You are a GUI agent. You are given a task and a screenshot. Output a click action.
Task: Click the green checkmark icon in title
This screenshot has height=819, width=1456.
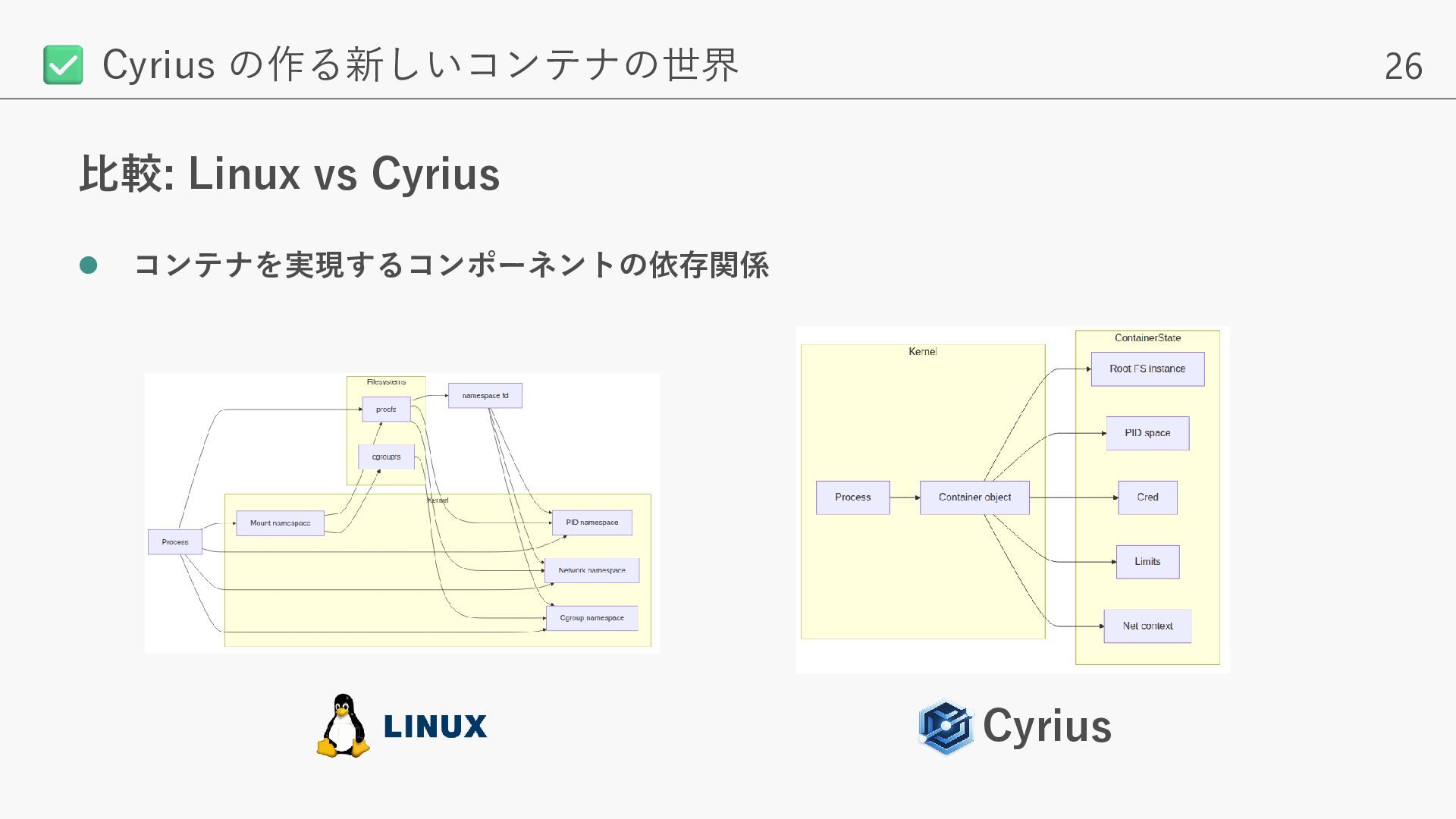pyautogui.click(x=63, y=64)
